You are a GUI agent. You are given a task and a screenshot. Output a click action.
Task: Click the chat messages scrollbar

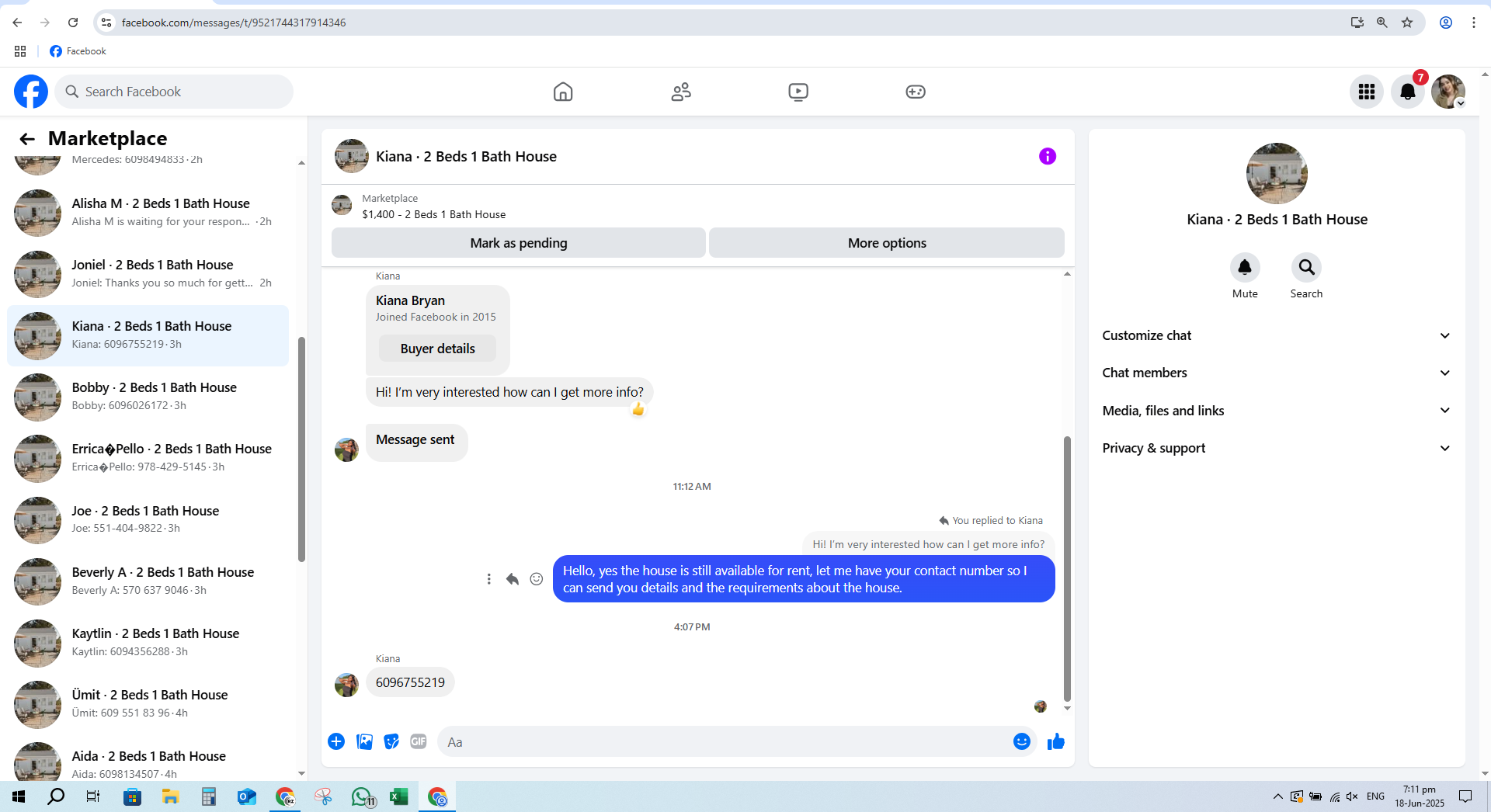click(x=1067, y=569)
